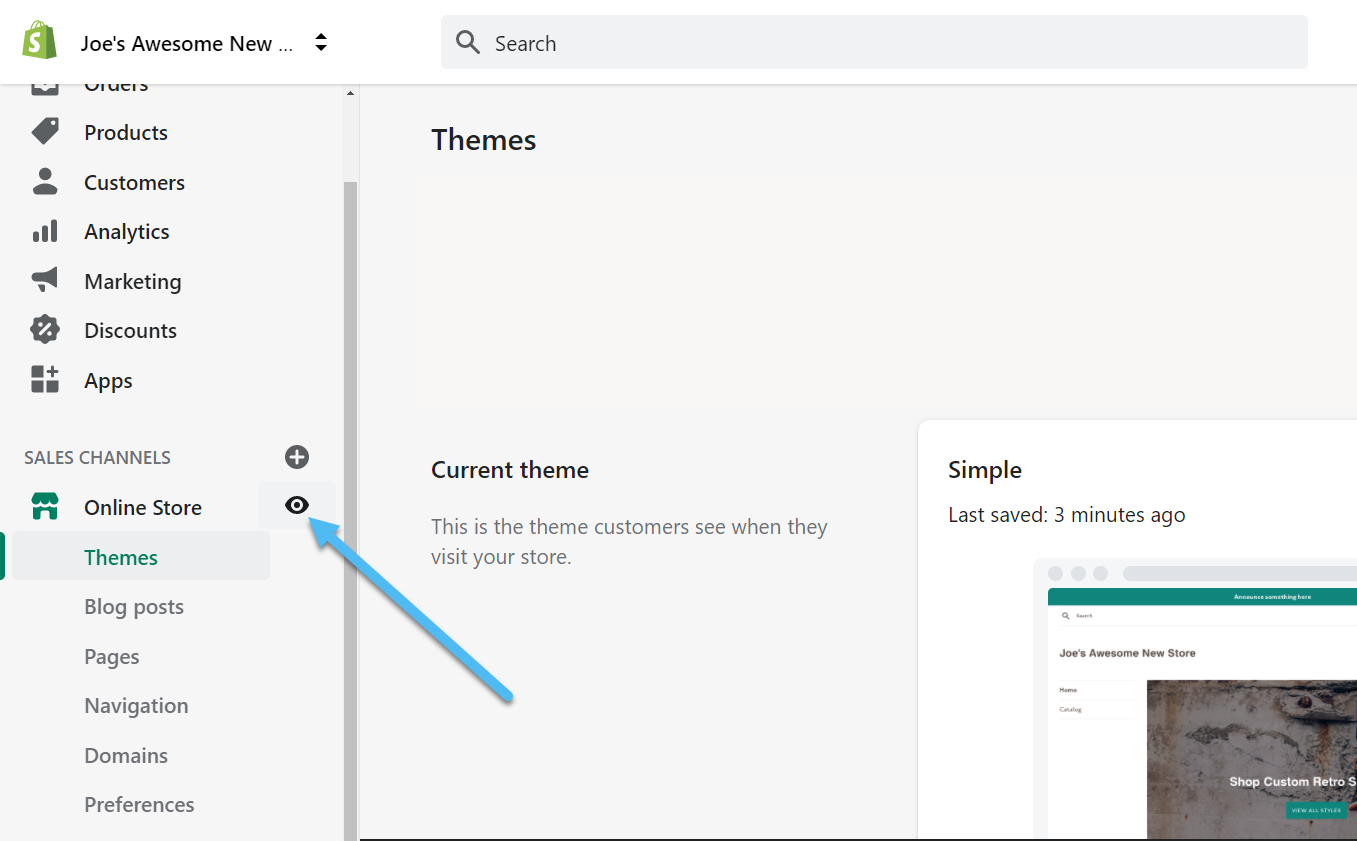Click the Customers person icon
Screen dimensions: 1357x841
[45, 182]
